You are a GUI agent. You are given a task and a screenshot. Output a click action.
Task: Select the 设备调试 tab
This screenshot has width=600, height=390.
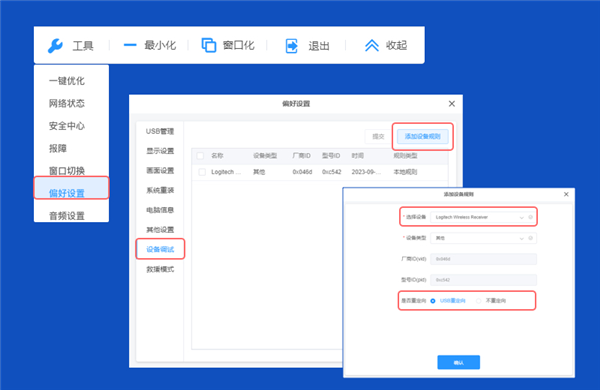[x=160, y=249]
